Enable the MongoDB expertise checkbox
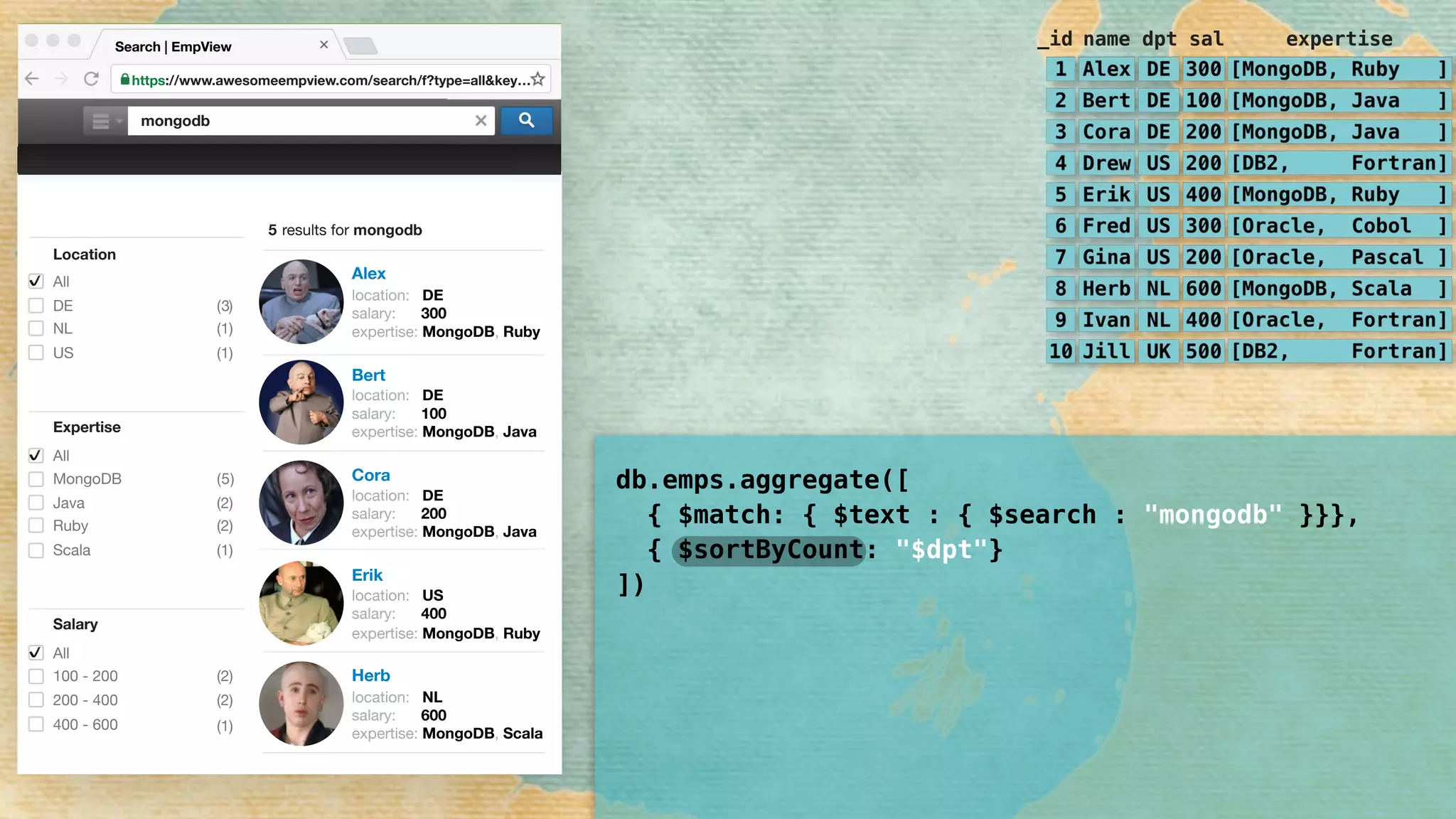 [x=36, y=479]
